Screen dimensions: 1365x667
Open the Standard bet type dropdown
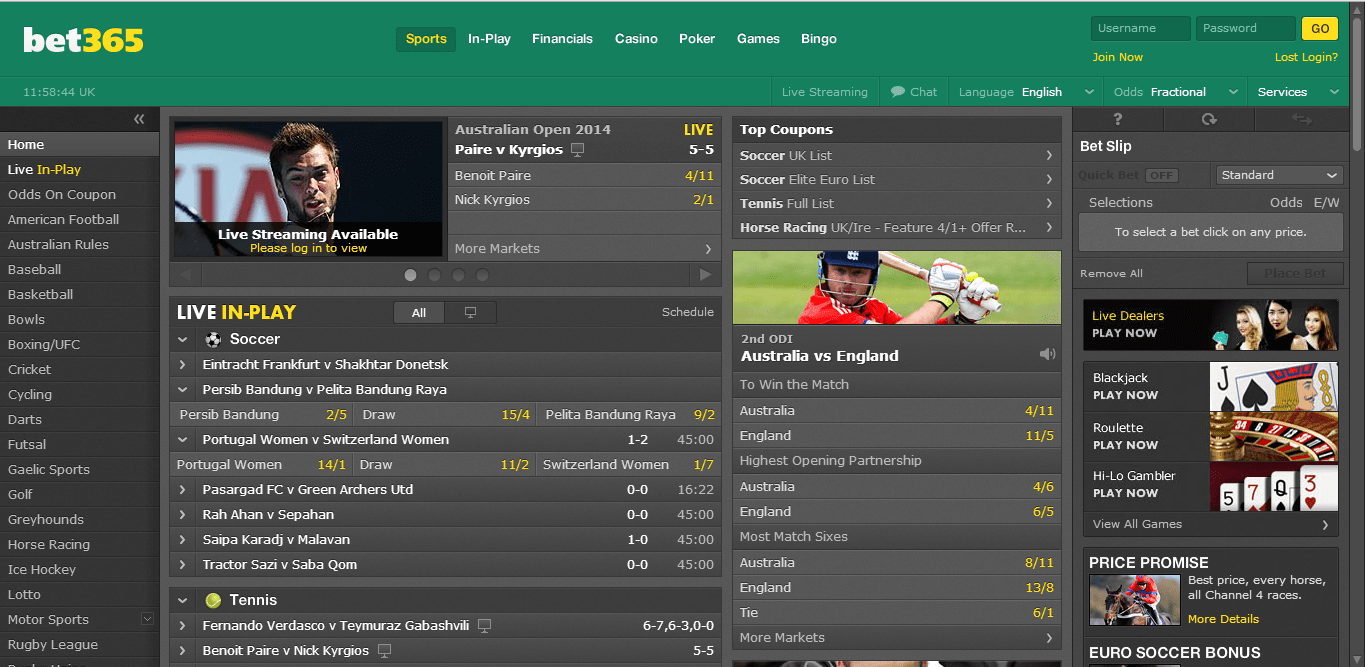pyautogui.click(x=1278, y=175)
